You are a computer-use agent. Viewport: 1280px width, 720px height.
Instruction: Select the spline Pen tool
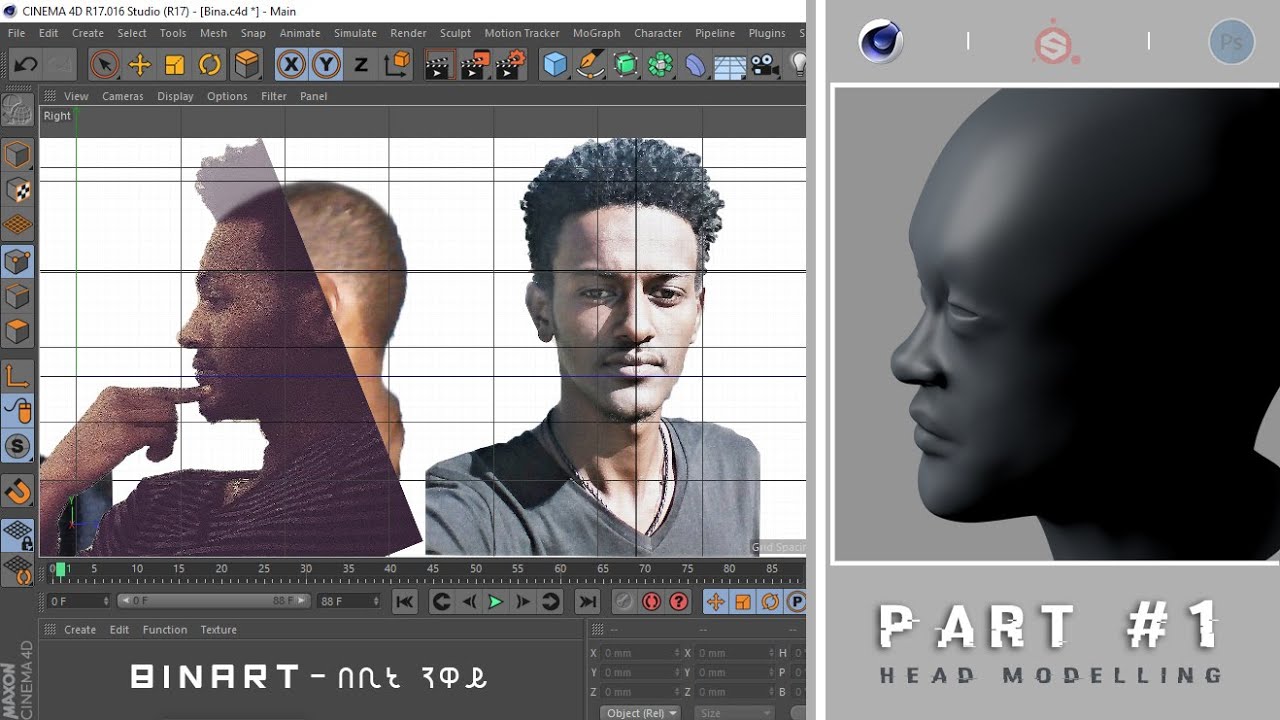click(x=590, y=66)
